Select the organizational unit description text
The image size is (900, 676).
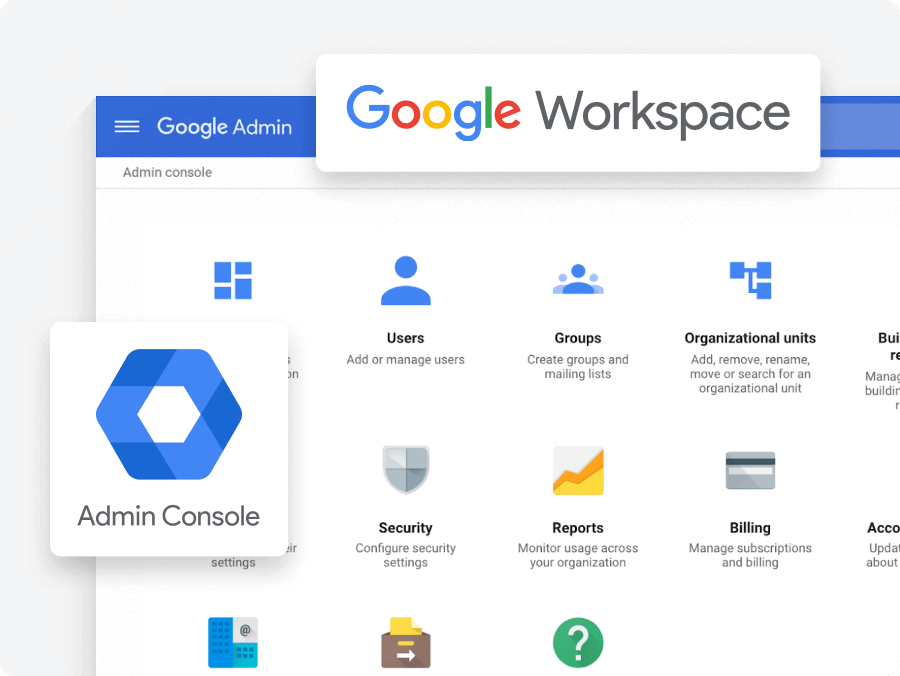pyautogui.click(x=750, y=374)
